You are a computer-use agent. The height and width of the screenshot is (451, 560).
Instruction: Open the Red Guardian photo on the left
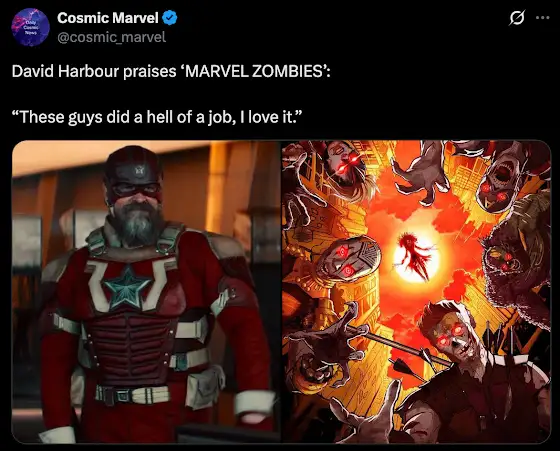click(x=146, y=292)
